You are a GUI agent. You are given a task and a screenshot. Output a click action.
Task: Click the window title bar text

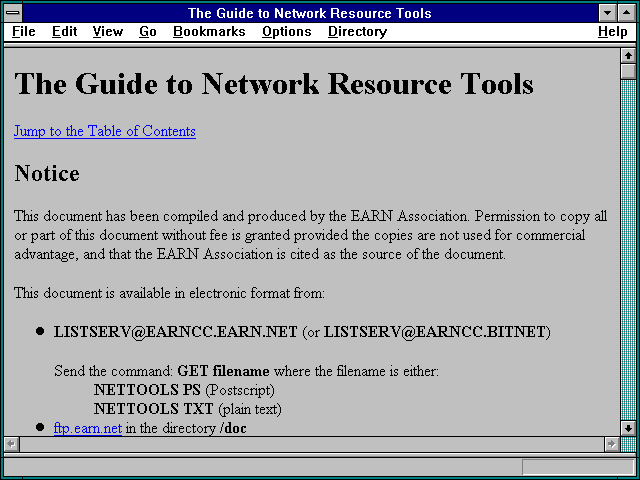[x=309, y=13]
